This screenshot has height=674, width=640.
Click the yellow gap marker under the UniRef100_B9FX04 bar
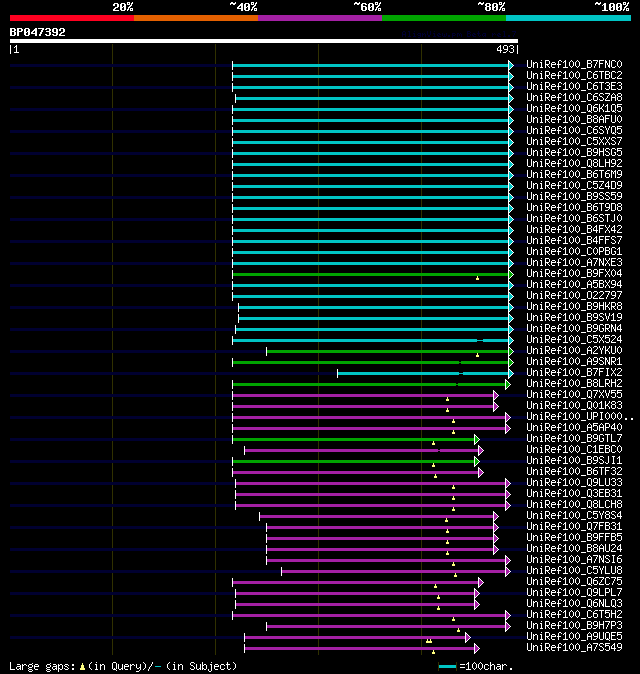(x=478, y=279)
